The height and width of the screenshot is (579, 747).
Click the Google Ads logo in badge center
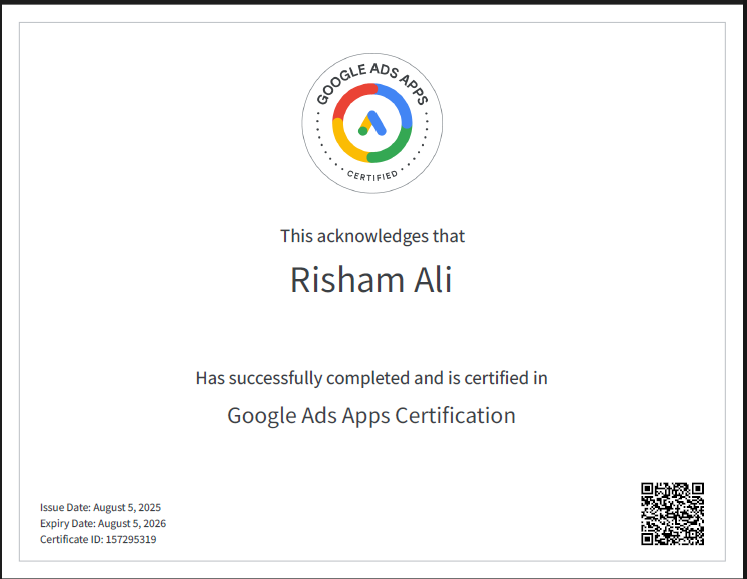coord(372,123)
